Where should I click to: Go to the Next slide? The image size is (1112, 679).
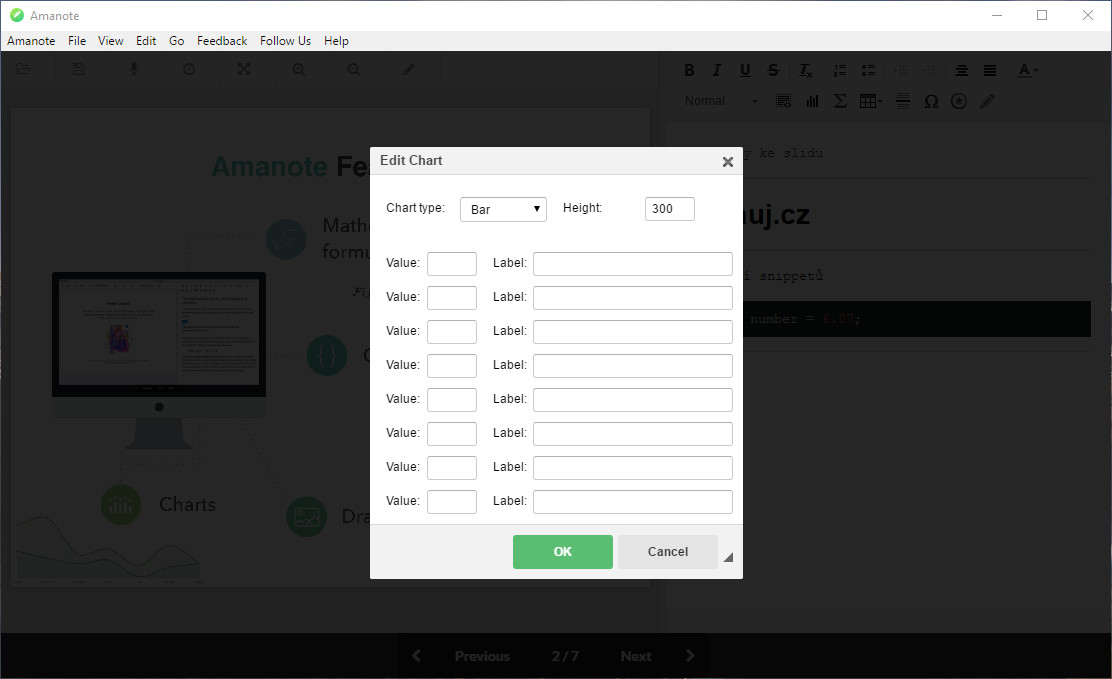click(x=636, y=656)
